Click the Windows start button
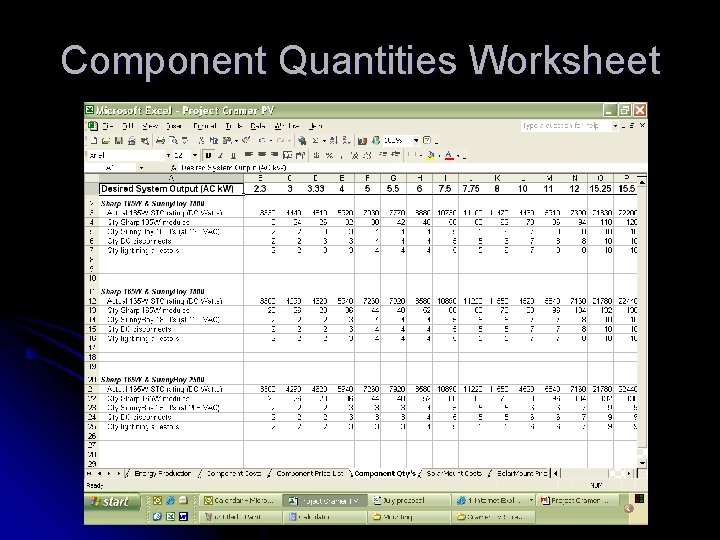Viewport: 720px width, 540px height. click(112, 502)
